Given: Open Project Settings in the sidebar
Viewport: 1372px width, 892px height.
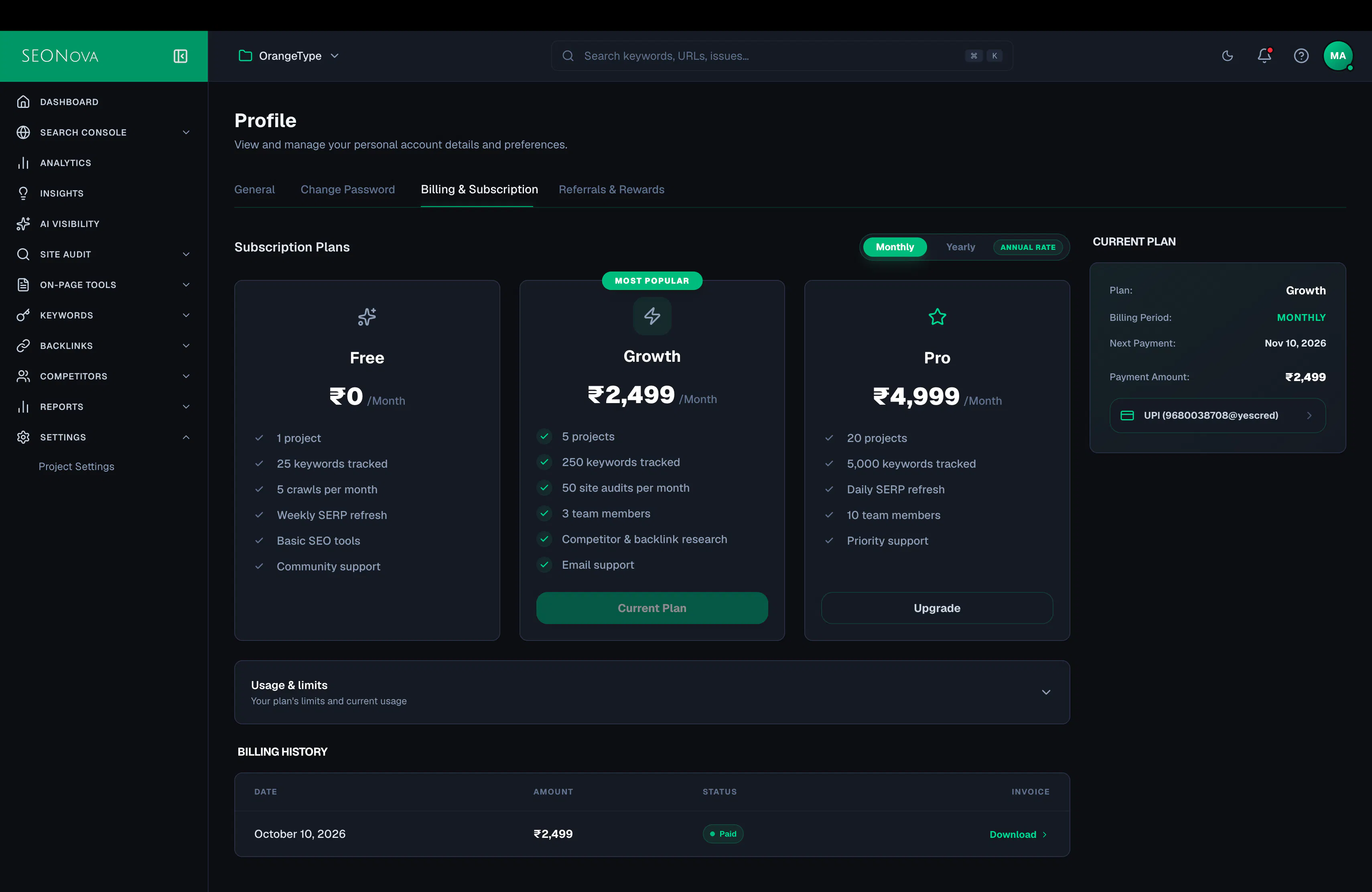Looking at the screenshot, I should tap(77, 467).
